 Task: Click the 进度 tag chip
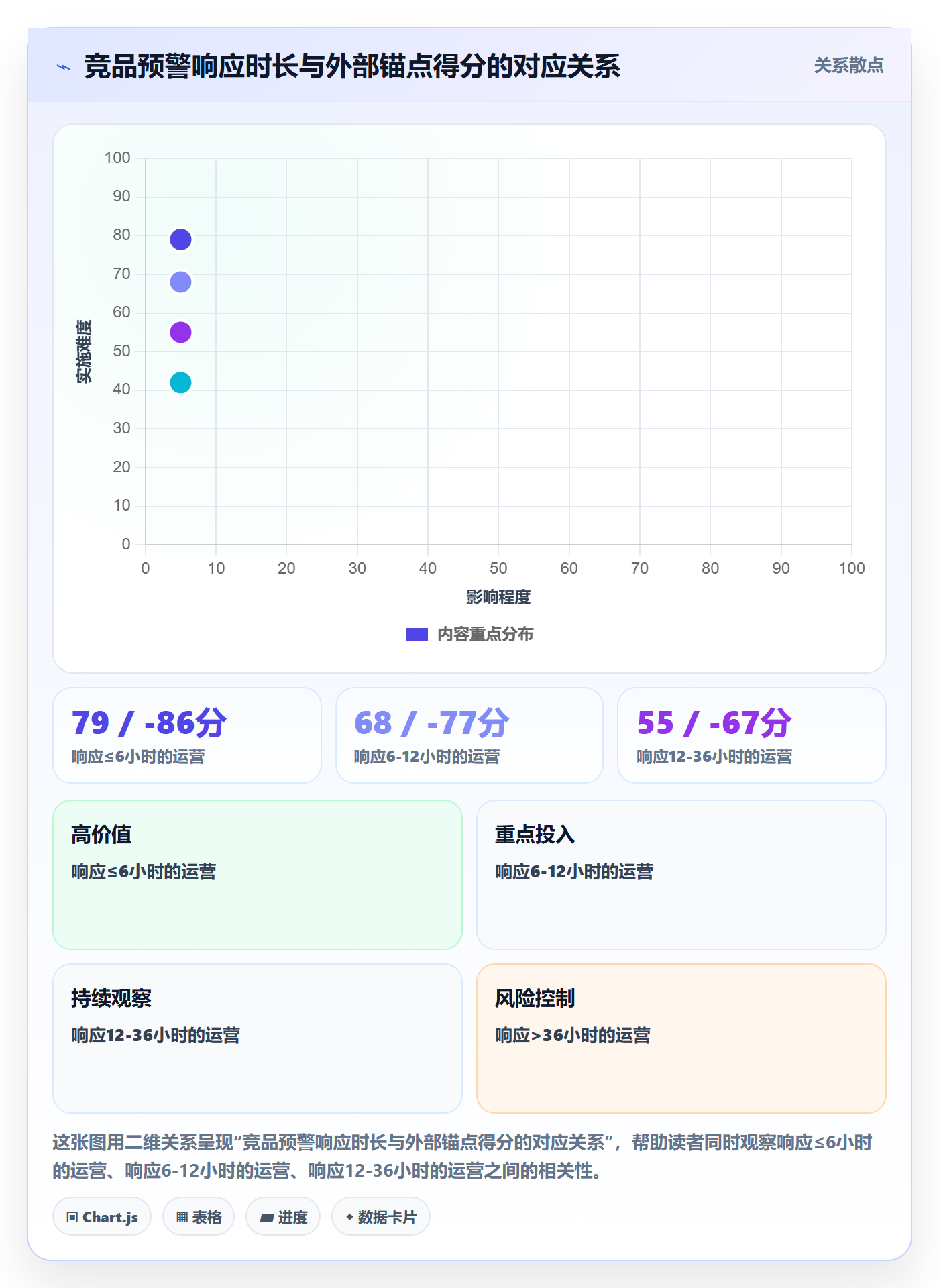[283, 1217]
